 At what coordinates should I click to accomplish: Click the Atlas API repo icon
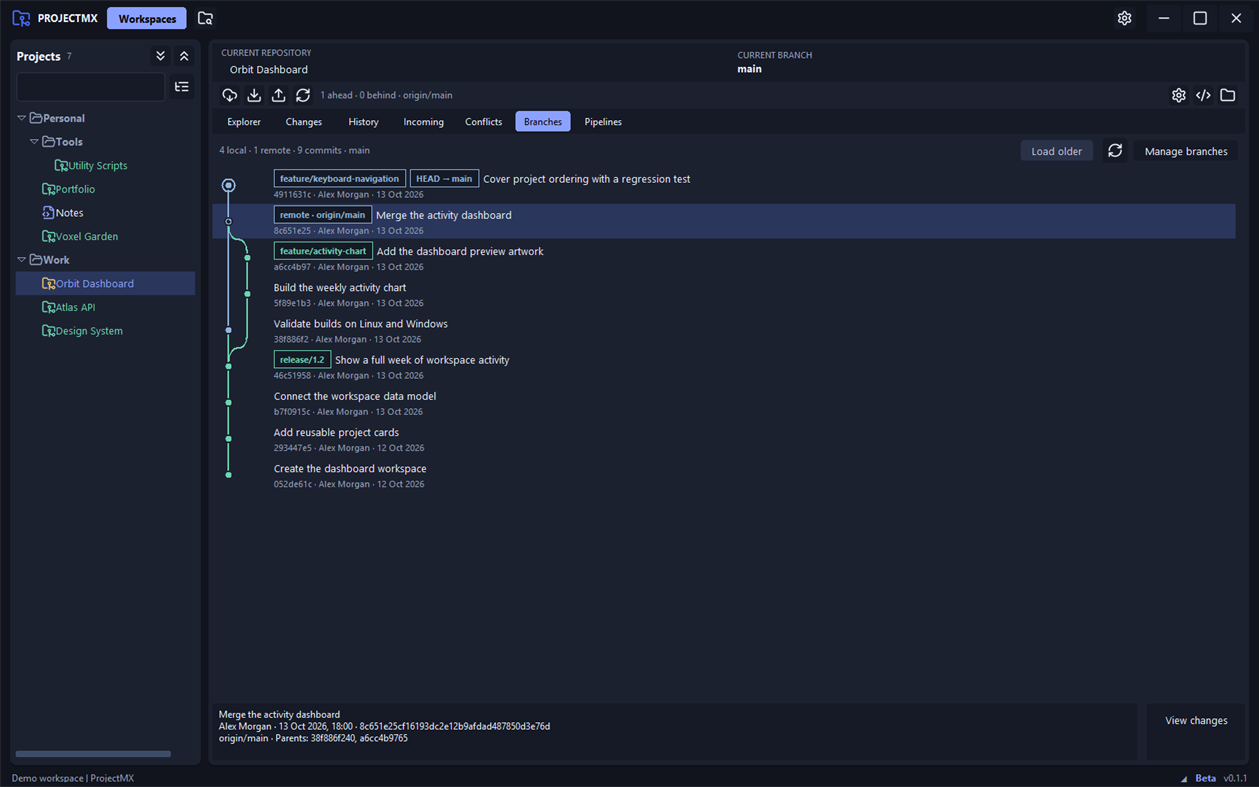48,308
